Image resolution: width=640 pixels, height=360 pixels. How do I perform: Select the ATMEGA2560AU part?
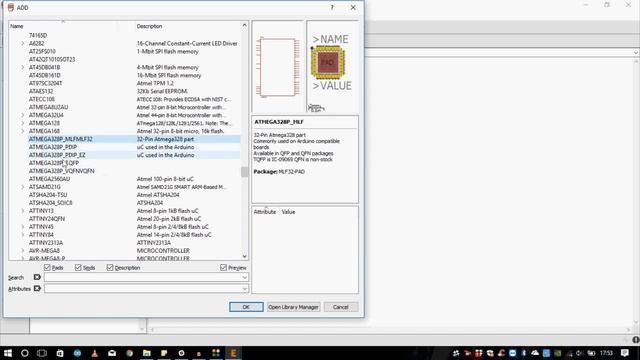49,179
